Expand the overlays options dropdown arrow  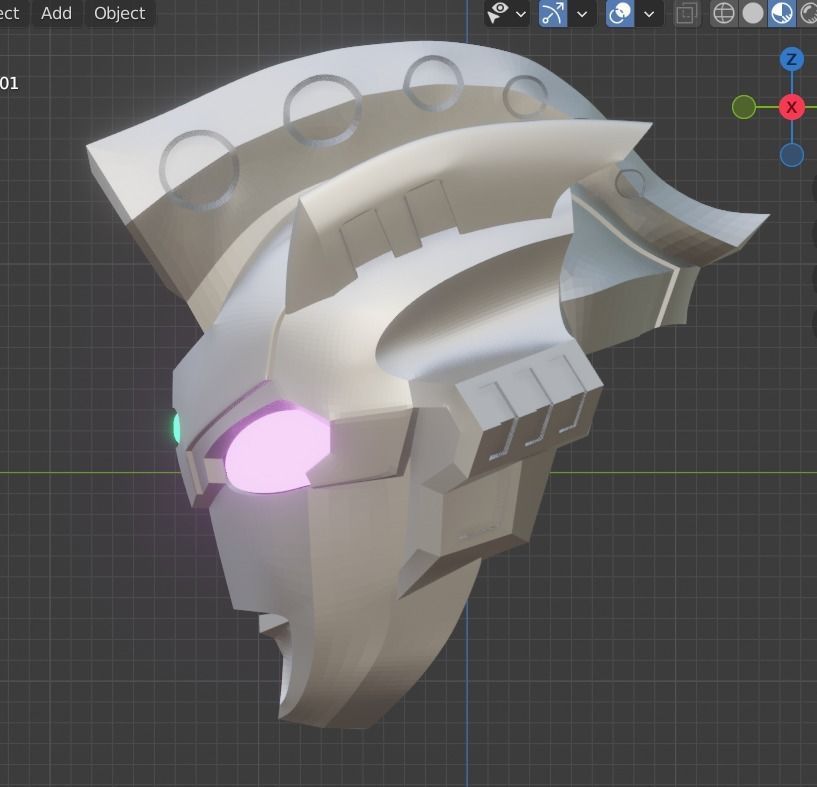(x=649, y=14)
